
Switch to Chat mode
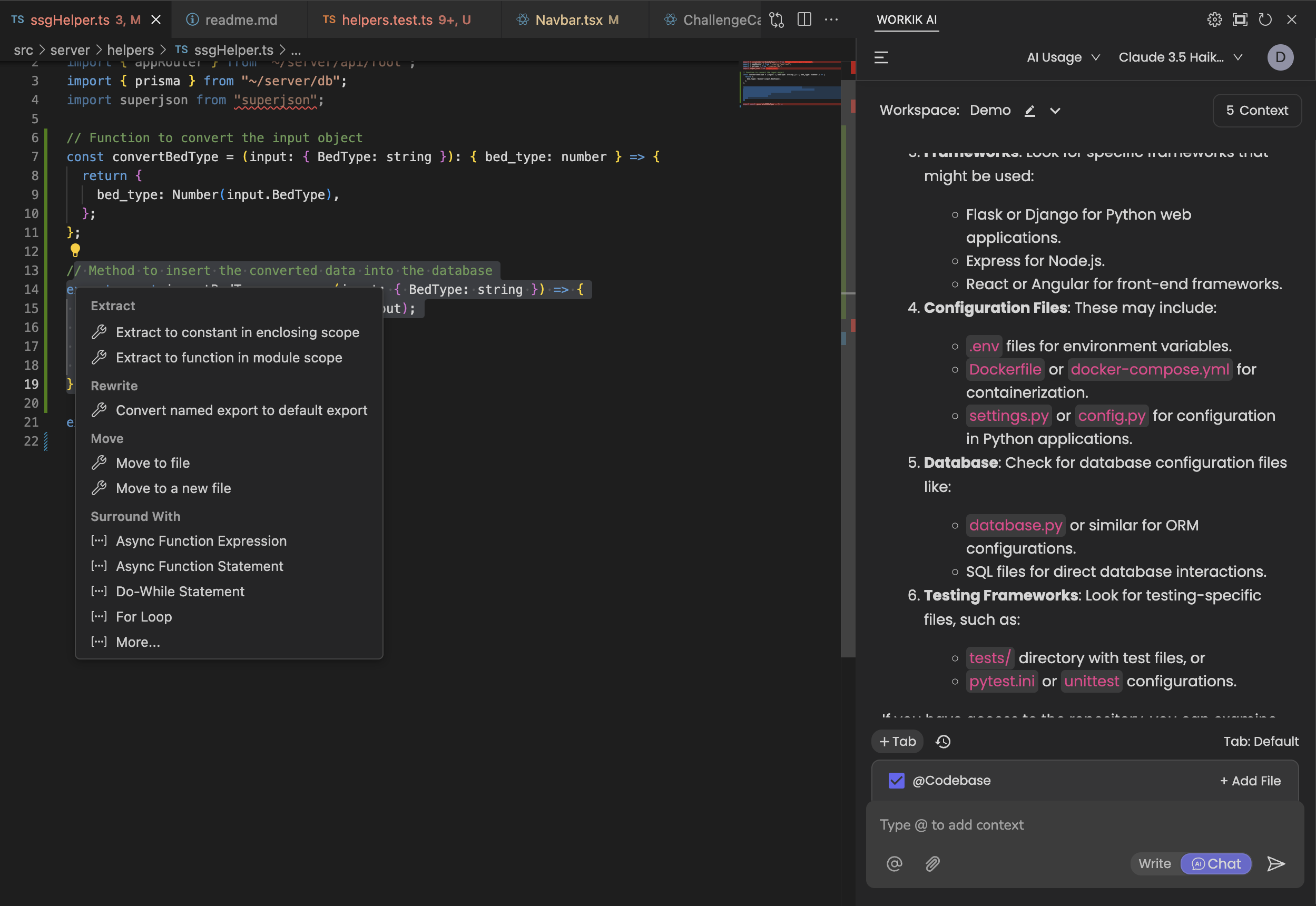pos(1216,863)
